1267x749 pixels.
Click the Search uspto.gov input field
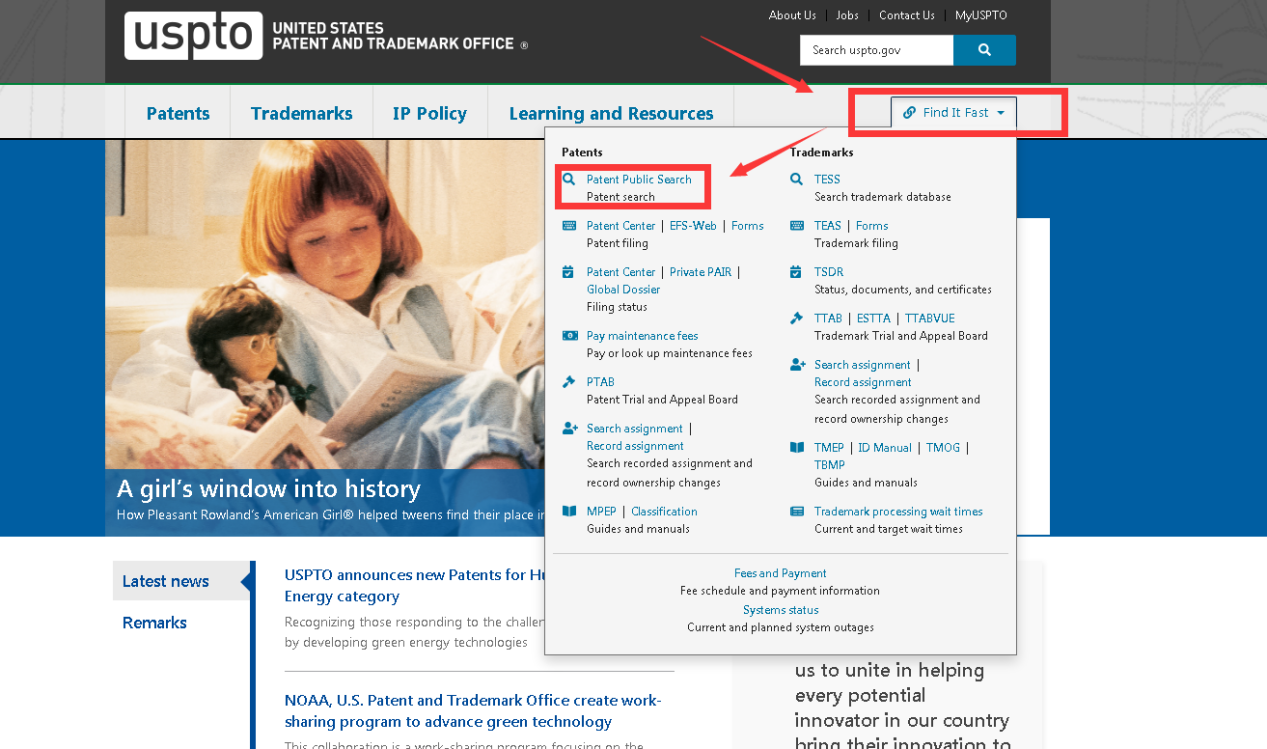876,50
